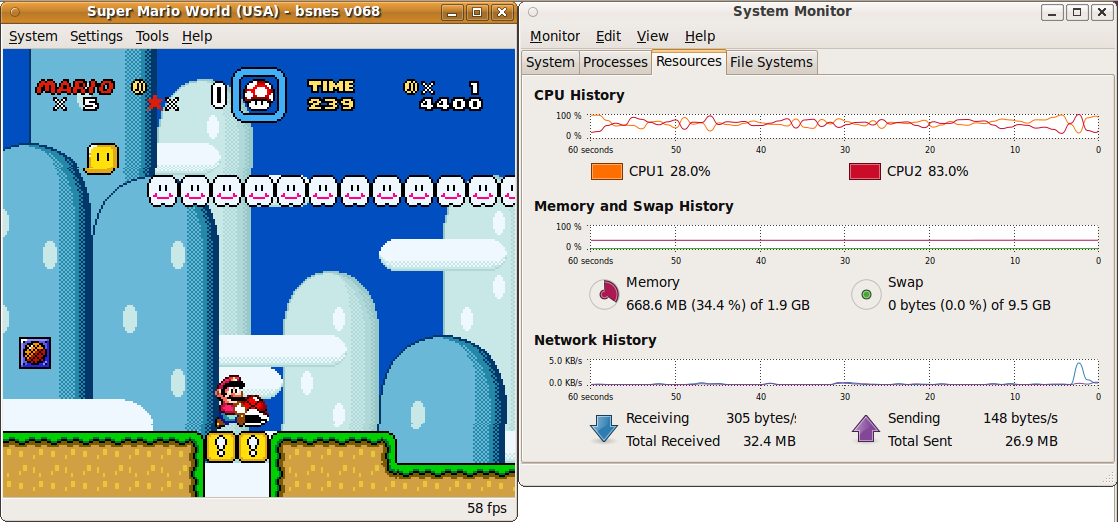Click the CPU1 28.0% label

(670, 171)
